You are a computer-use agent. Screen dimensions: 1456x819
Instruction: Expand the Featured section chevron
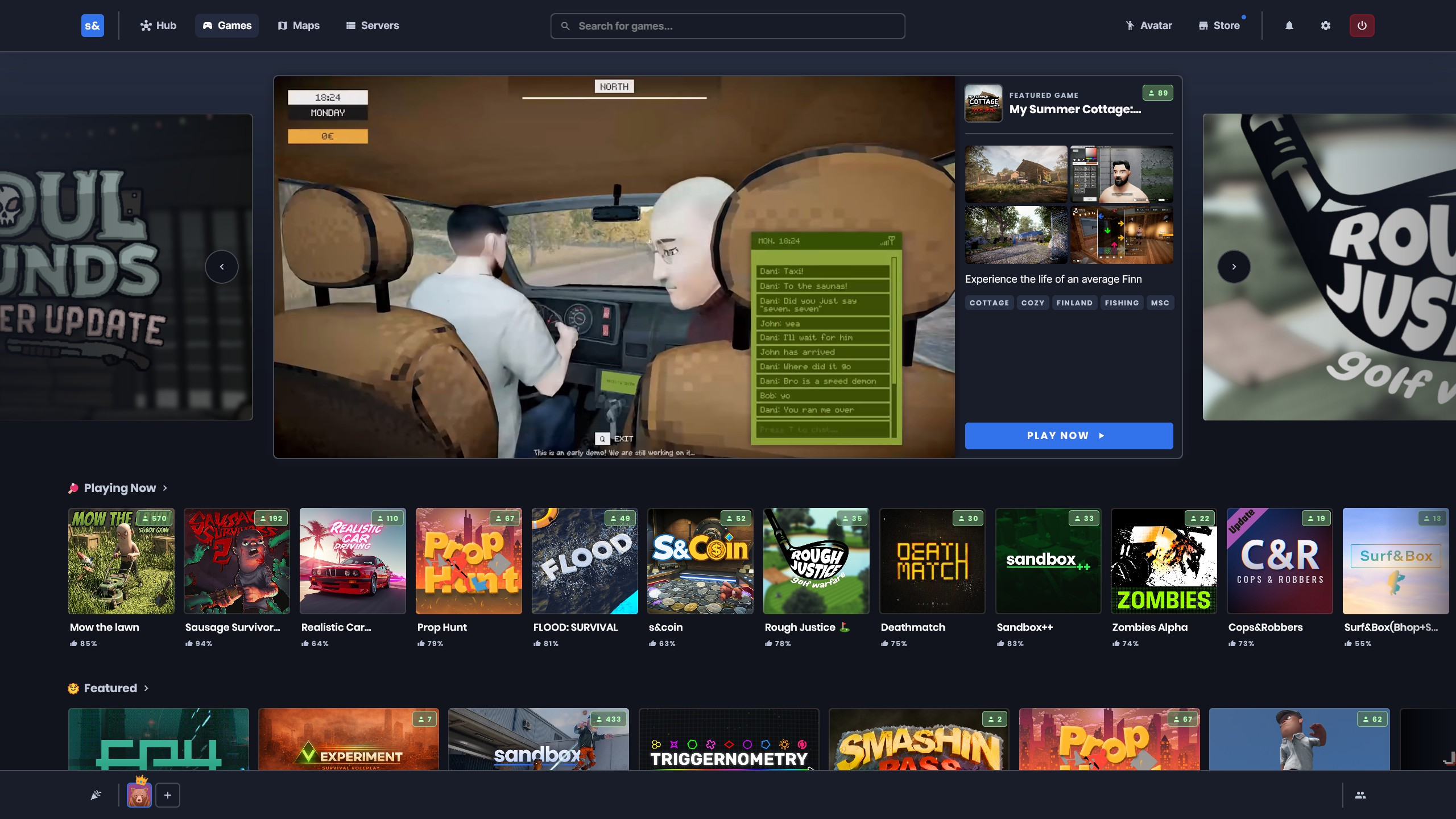pyautogui.click(x=146, y=688)
